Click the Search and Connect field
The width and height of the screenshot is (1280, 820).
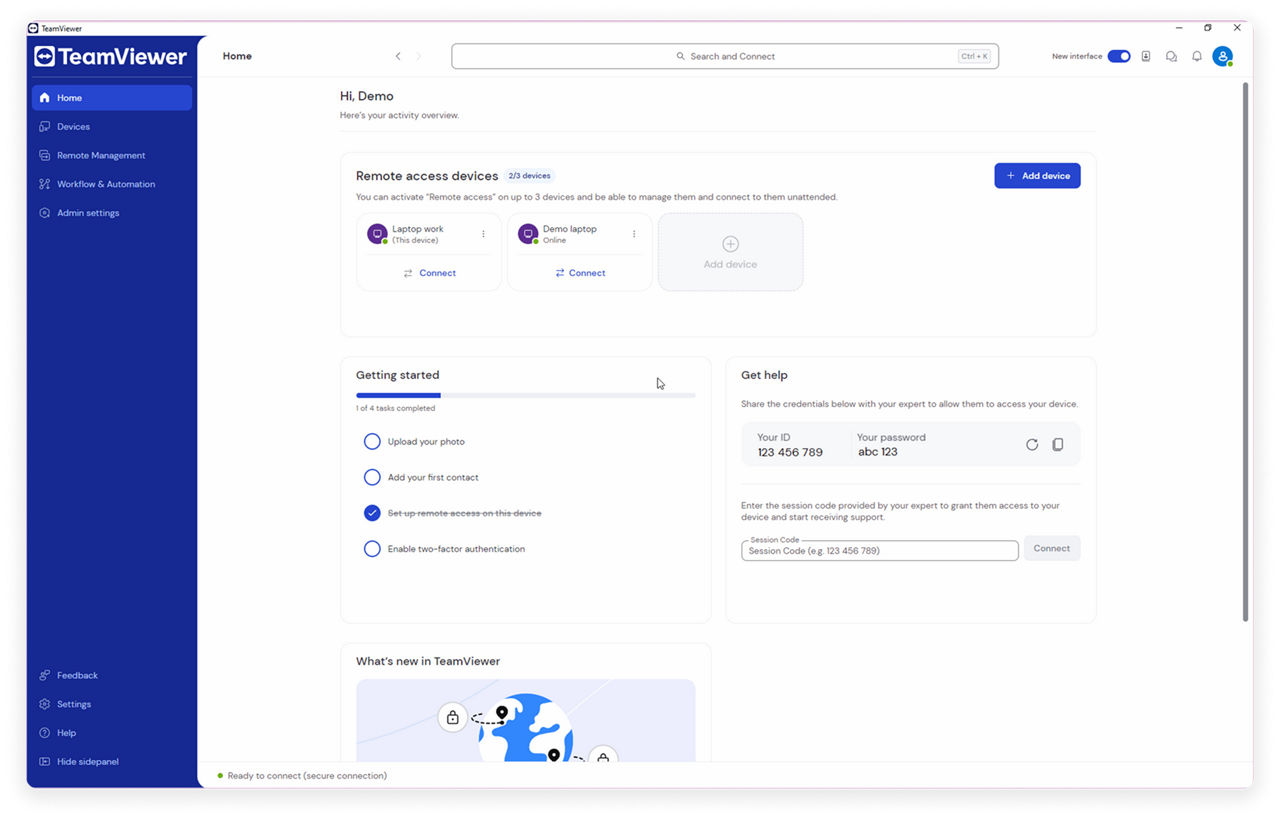[x=725, y=57]
